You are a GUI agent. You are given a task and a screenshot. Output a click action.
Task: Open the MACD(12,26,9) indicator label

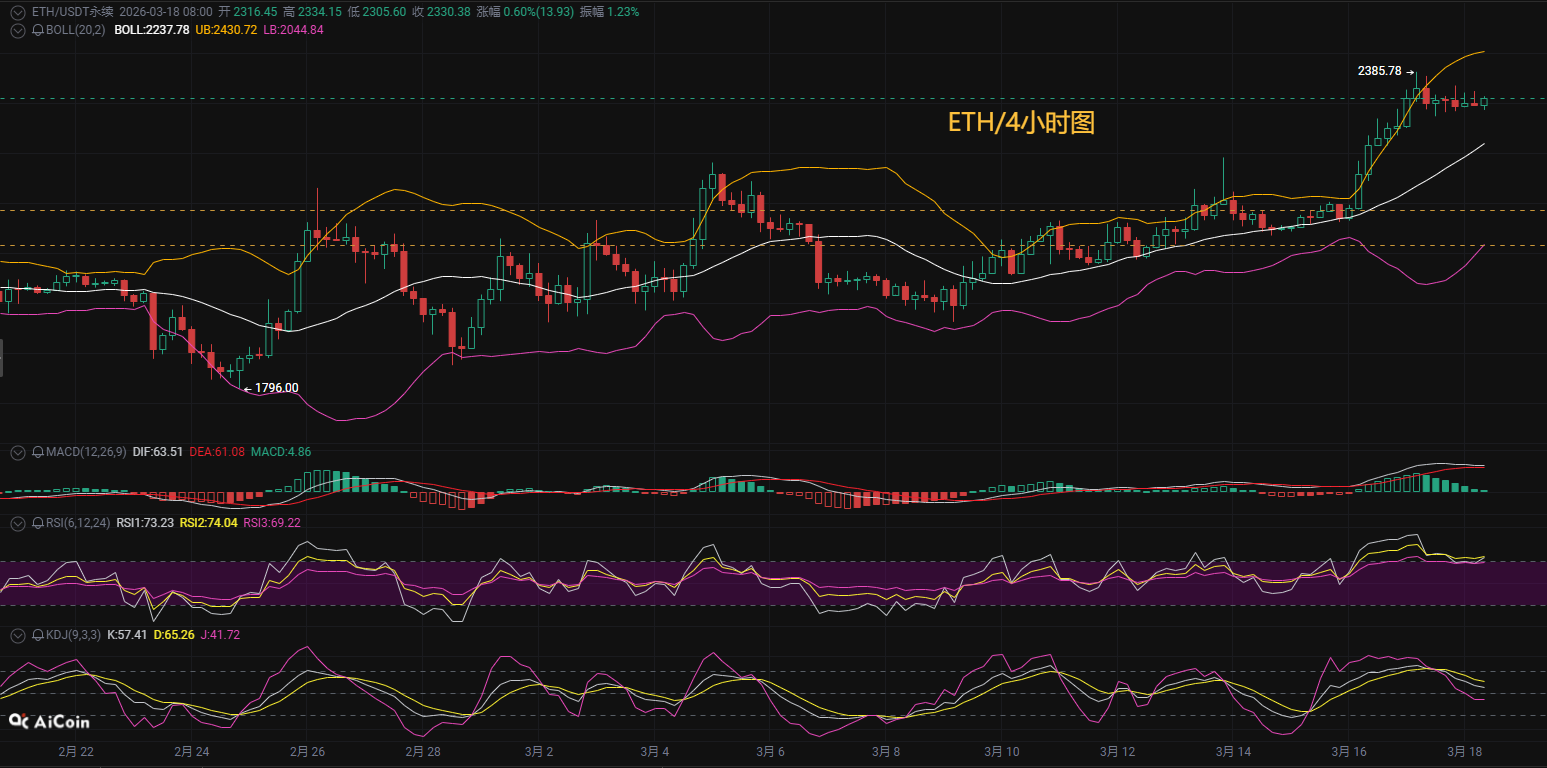click(86, 452)
